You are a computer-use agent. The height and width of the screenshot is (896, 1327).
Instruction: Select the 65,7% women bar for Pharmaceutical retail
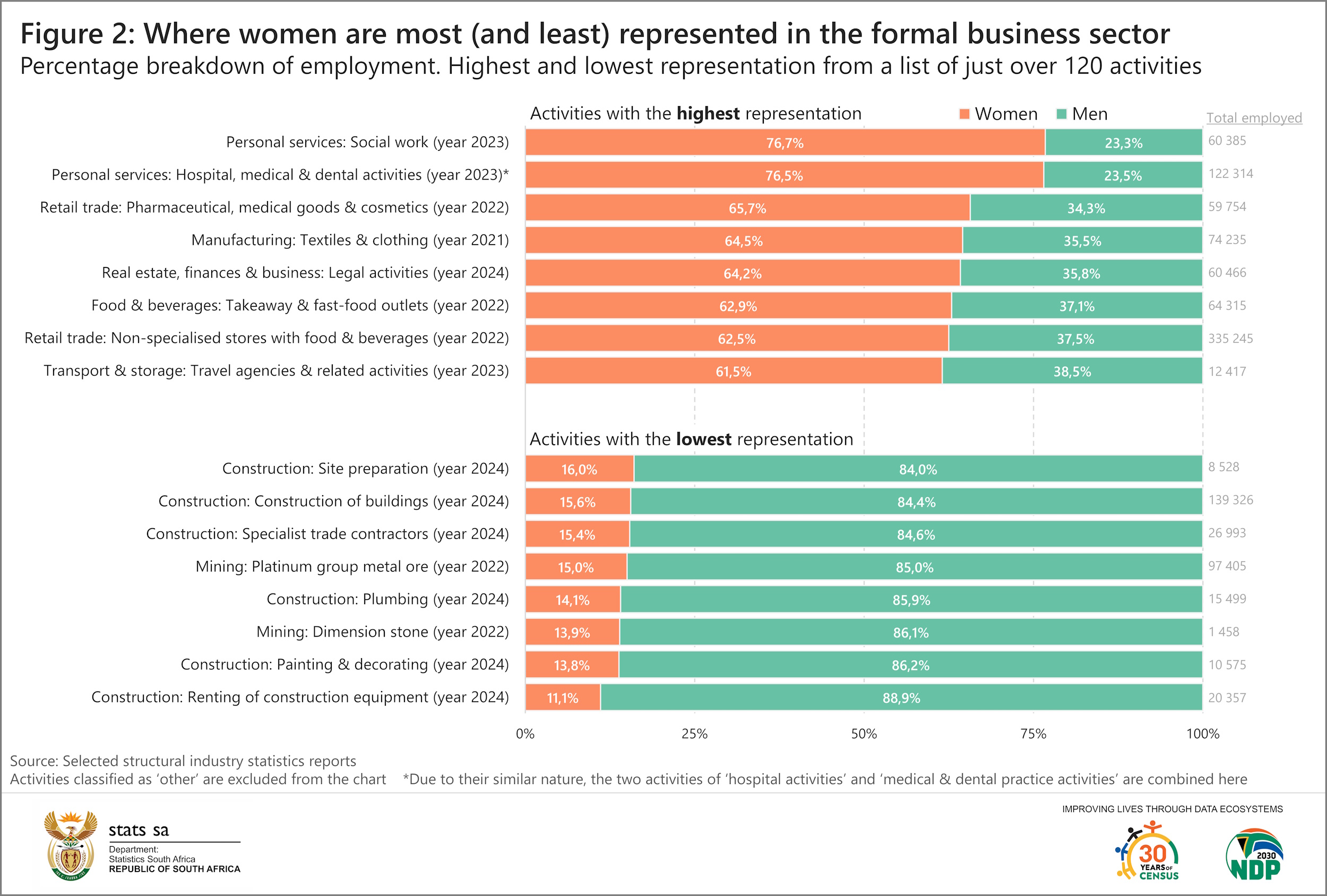(747, 208)
